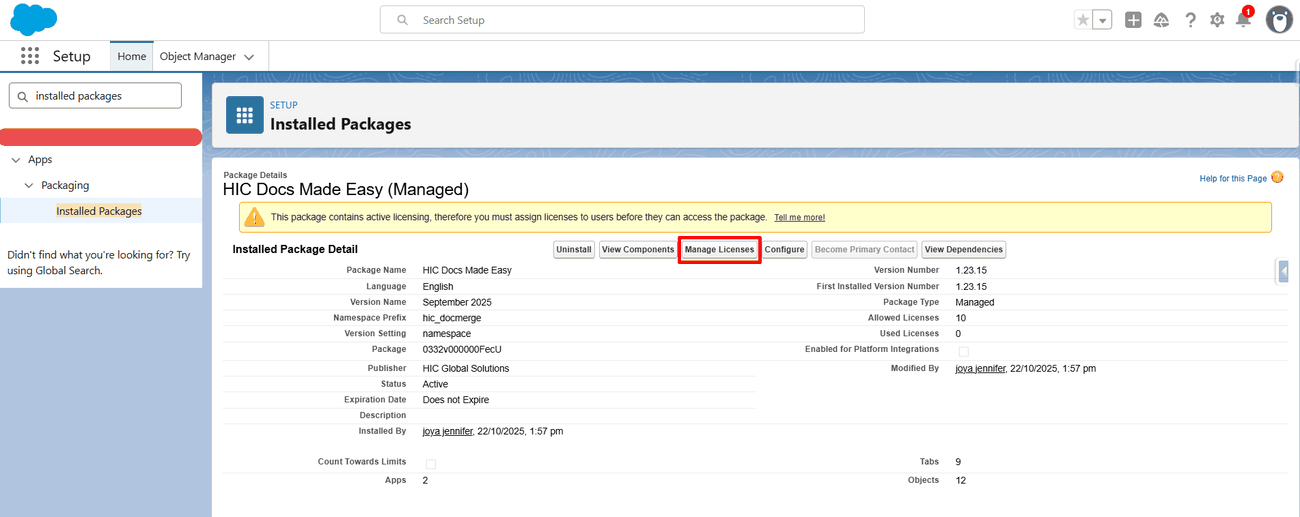Open the App Launcher dots grid
The height and width of the screenshot is (517, 1300).
(29, 56)
